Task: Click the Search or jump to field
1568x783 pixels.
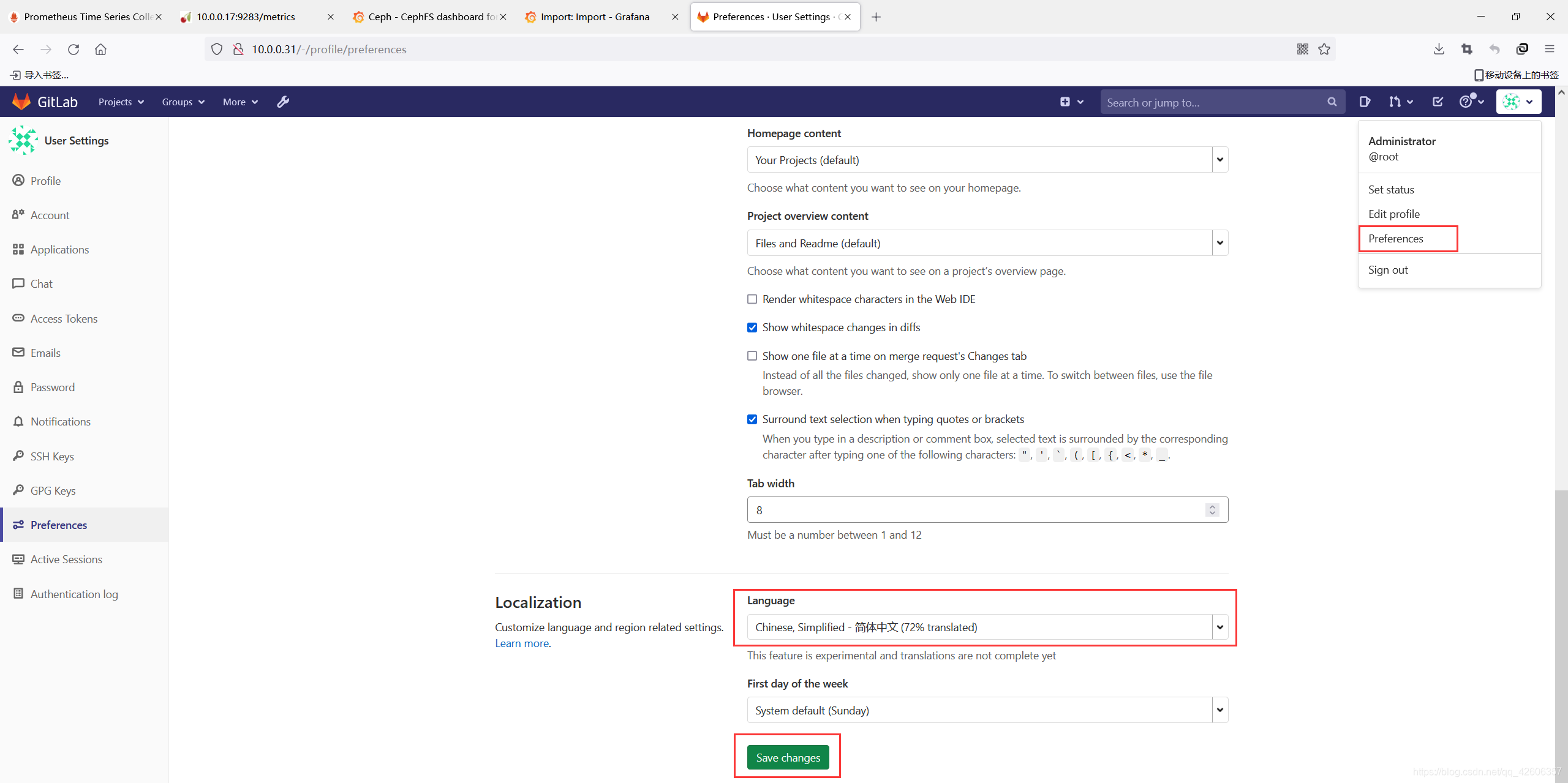Action: click(x=1213, y=102)
